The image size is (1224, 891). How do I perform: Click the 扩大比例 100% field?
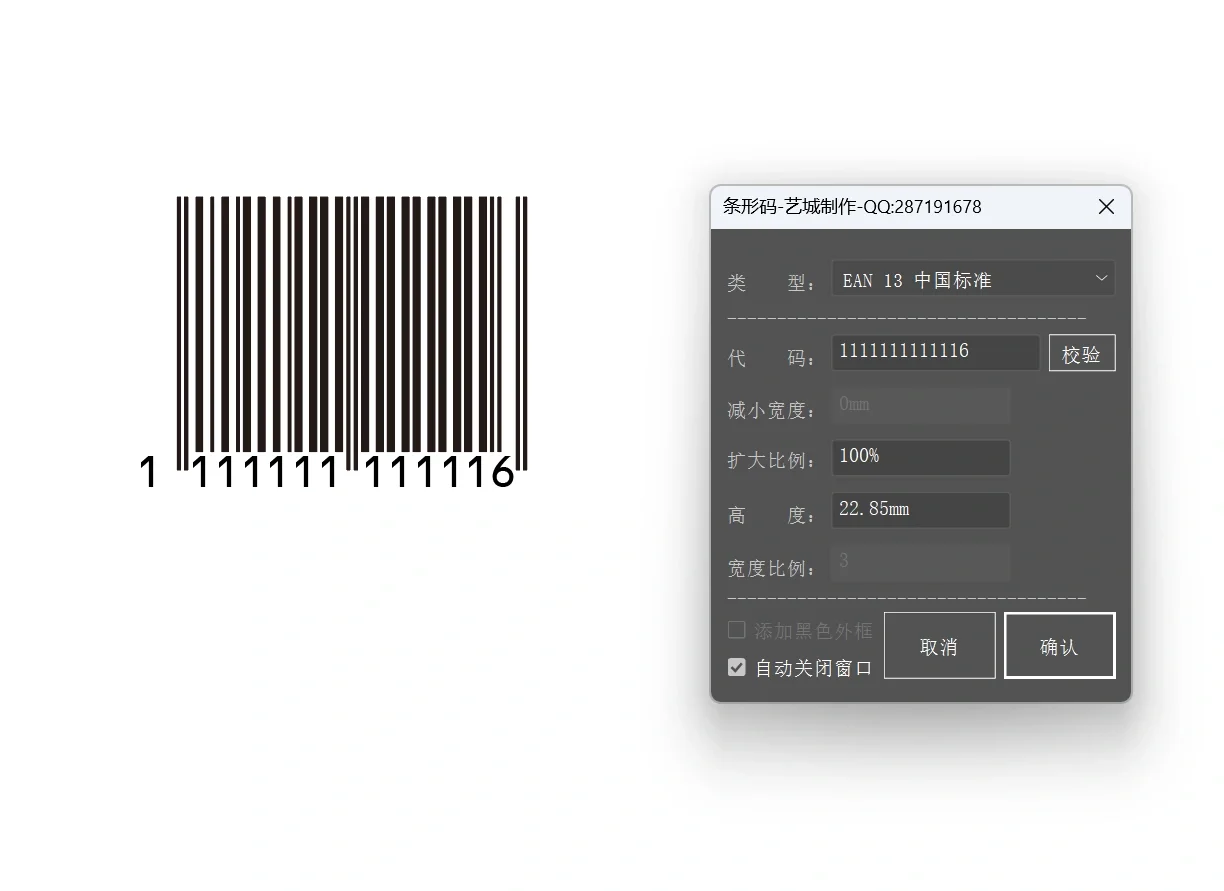921,457
